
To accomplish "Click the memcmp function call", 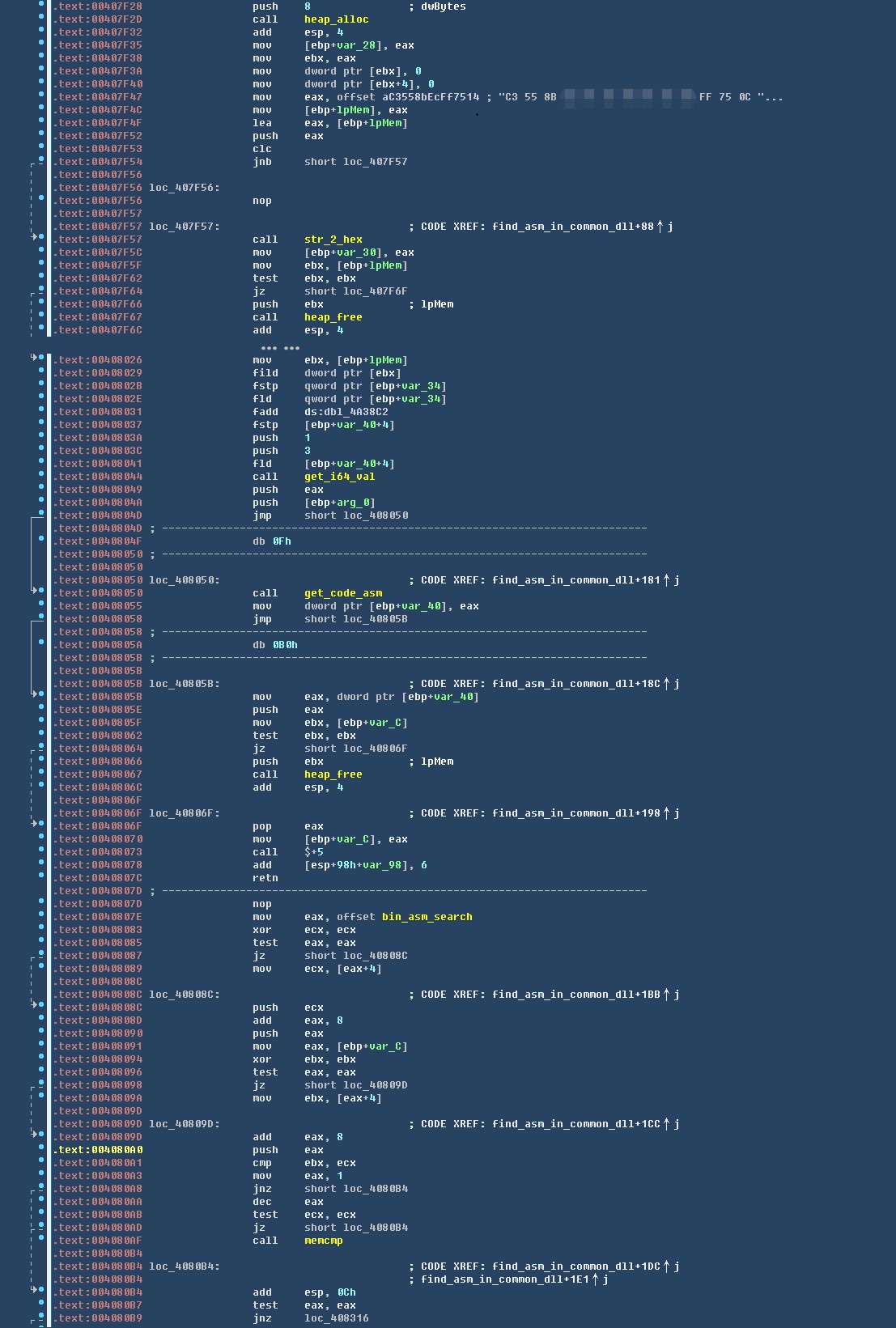I will pyautogui.click(x=323, y=1241).
